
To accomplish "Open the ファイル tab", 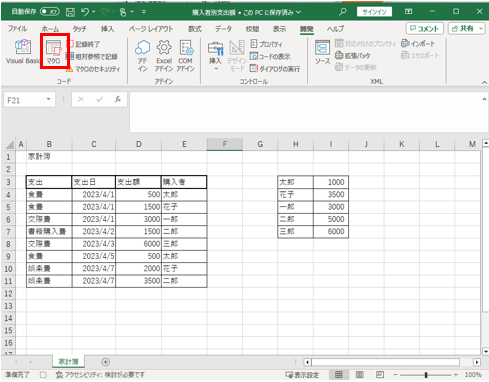I will pos(17,29).
